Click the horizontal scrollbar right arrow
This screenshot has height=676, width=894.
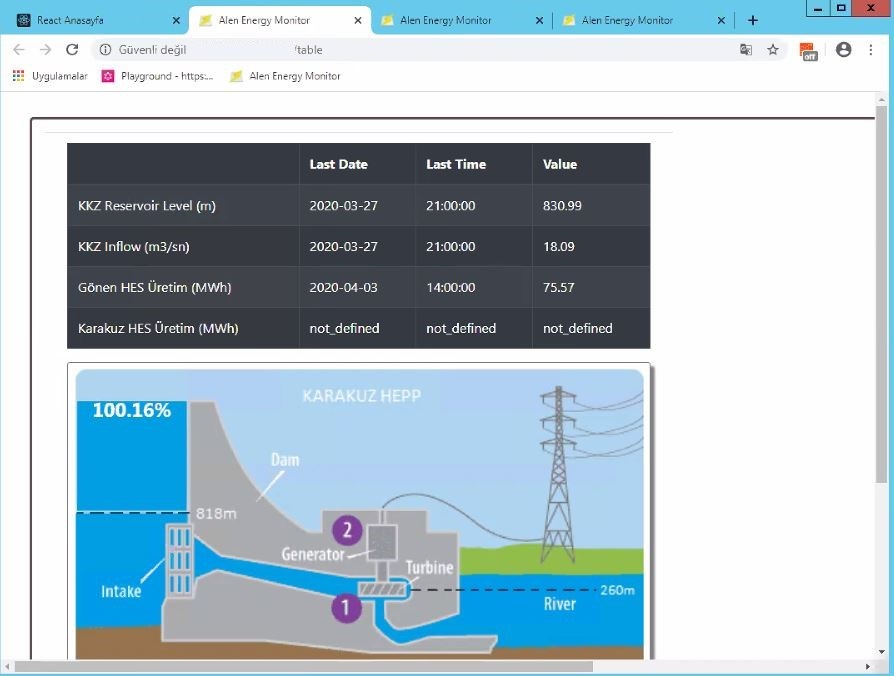coord(867,666)
